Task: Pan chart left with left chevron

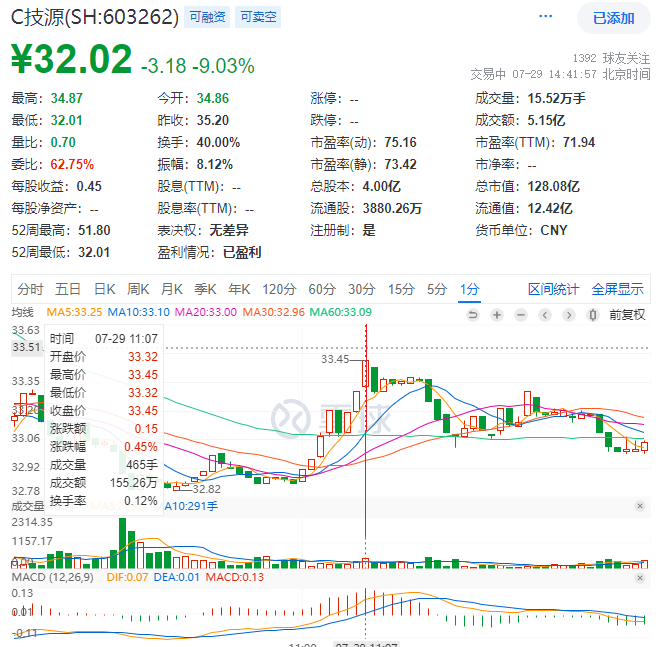Action: coord(545,315)
